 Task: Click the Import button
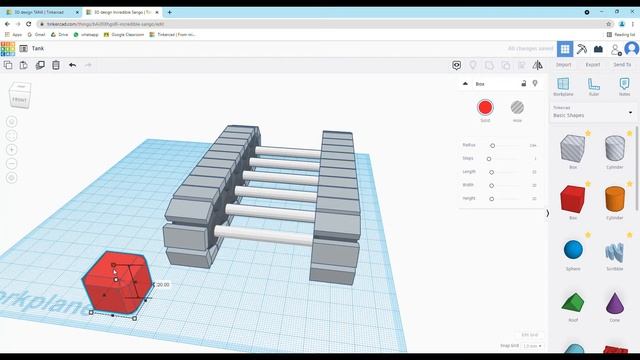(x=563, y=65)
